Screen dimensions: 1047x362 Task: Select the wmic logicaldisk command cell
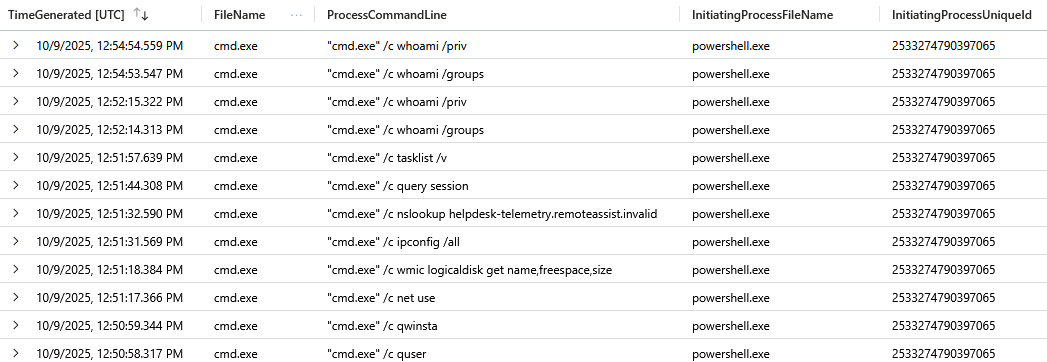pos(469,270)
